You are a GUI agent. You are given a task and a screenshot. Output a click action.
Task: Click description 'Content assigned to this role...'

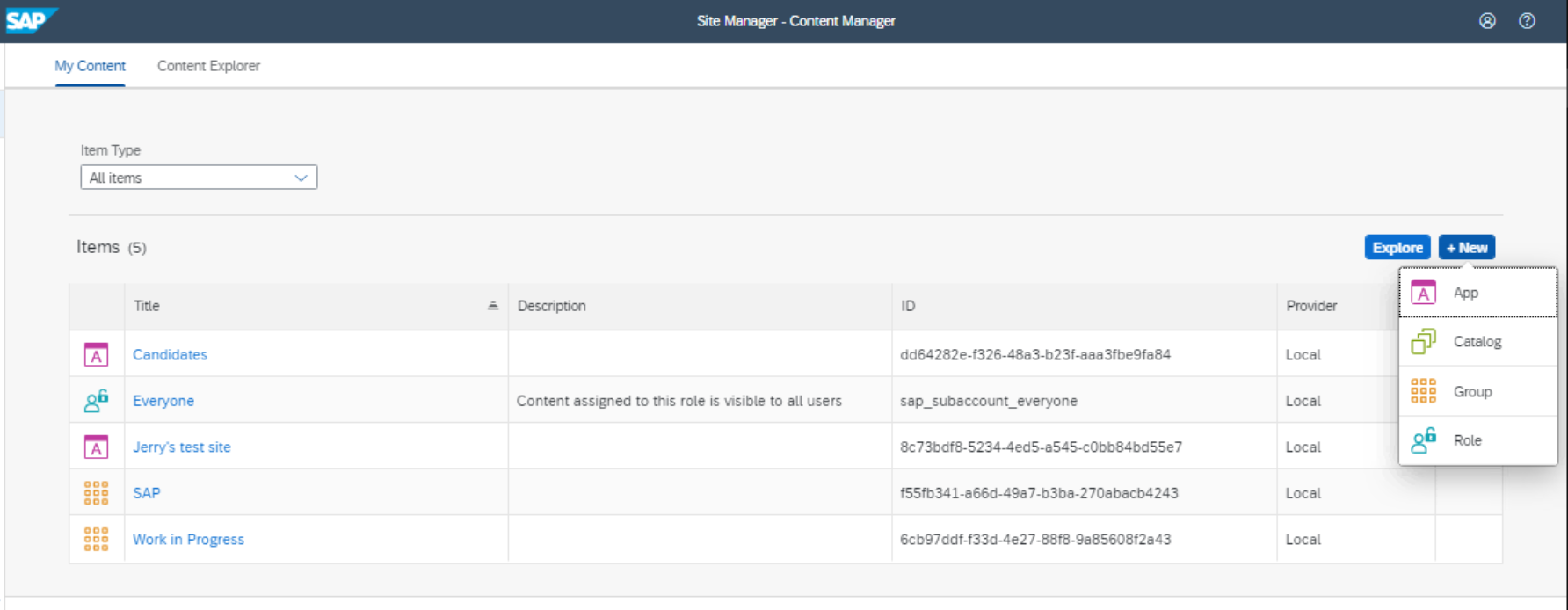pos(679,401)
